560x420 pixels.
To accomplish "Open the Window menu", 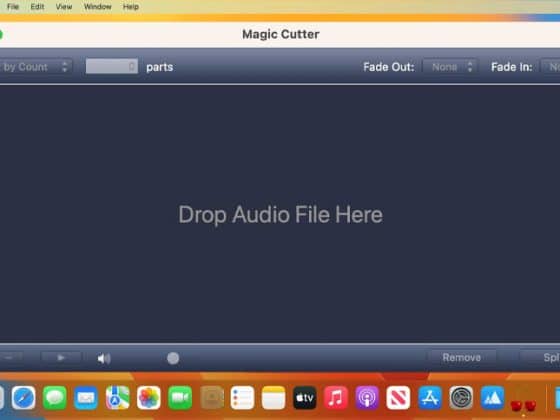I will pyautogui.click(x=98, y=6).
